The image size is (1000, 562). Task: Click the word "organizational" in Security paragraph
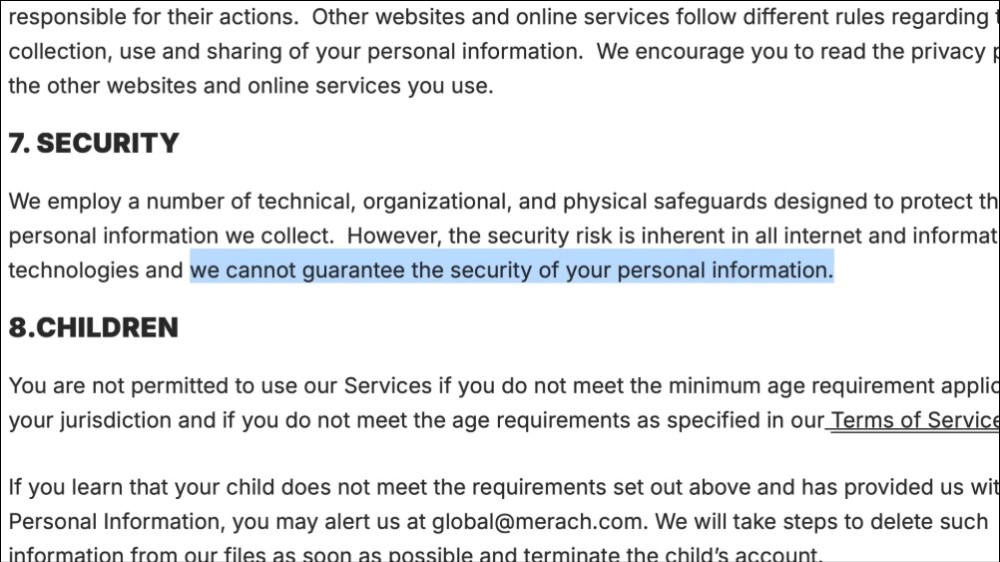point(435,201)
